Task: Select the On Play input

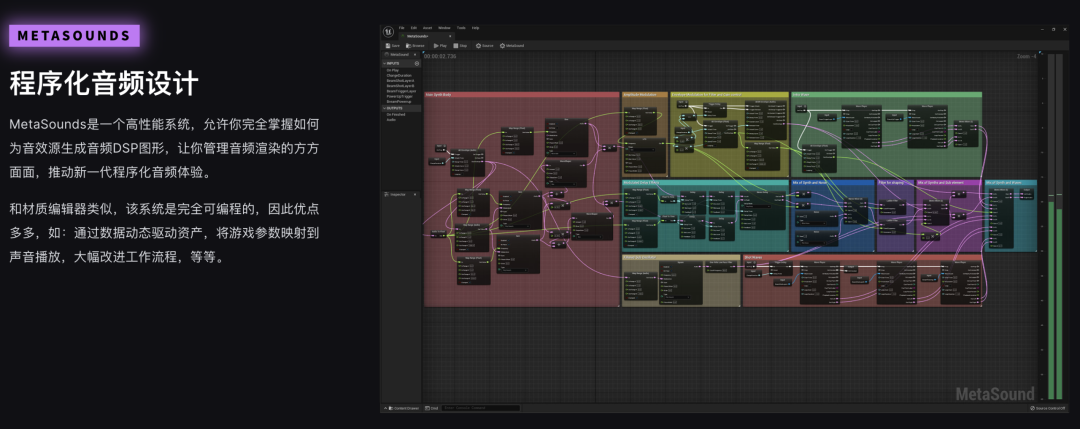Action: tap(393, 70)
